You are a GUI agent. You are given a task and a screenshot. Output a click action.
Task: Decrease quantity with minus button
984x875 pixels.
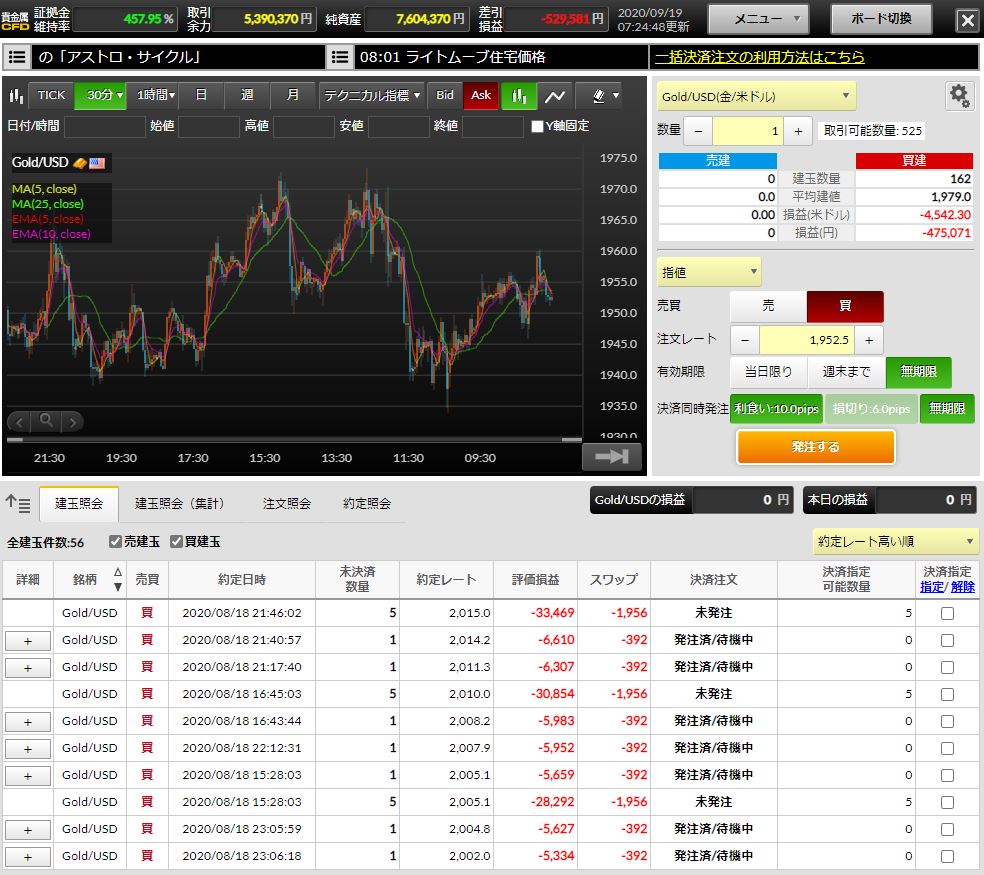click(698, 131)
